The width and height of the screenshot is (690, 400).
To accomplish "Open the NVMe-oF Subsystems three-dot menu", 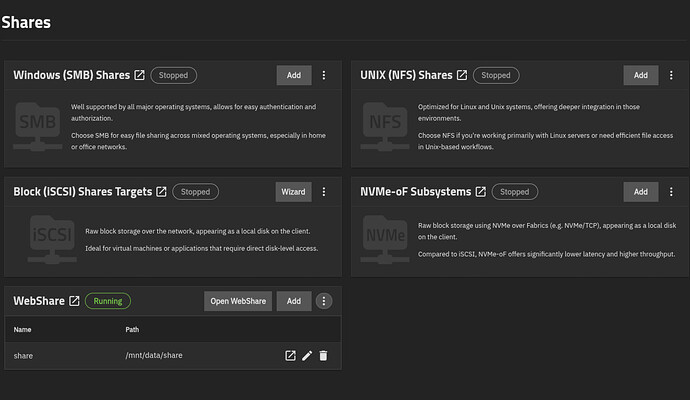I will pos(669,192).
